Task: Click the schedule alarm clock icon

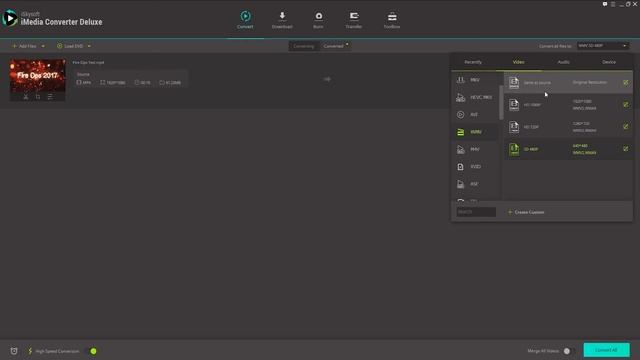Action: click(x=14, y=351)
